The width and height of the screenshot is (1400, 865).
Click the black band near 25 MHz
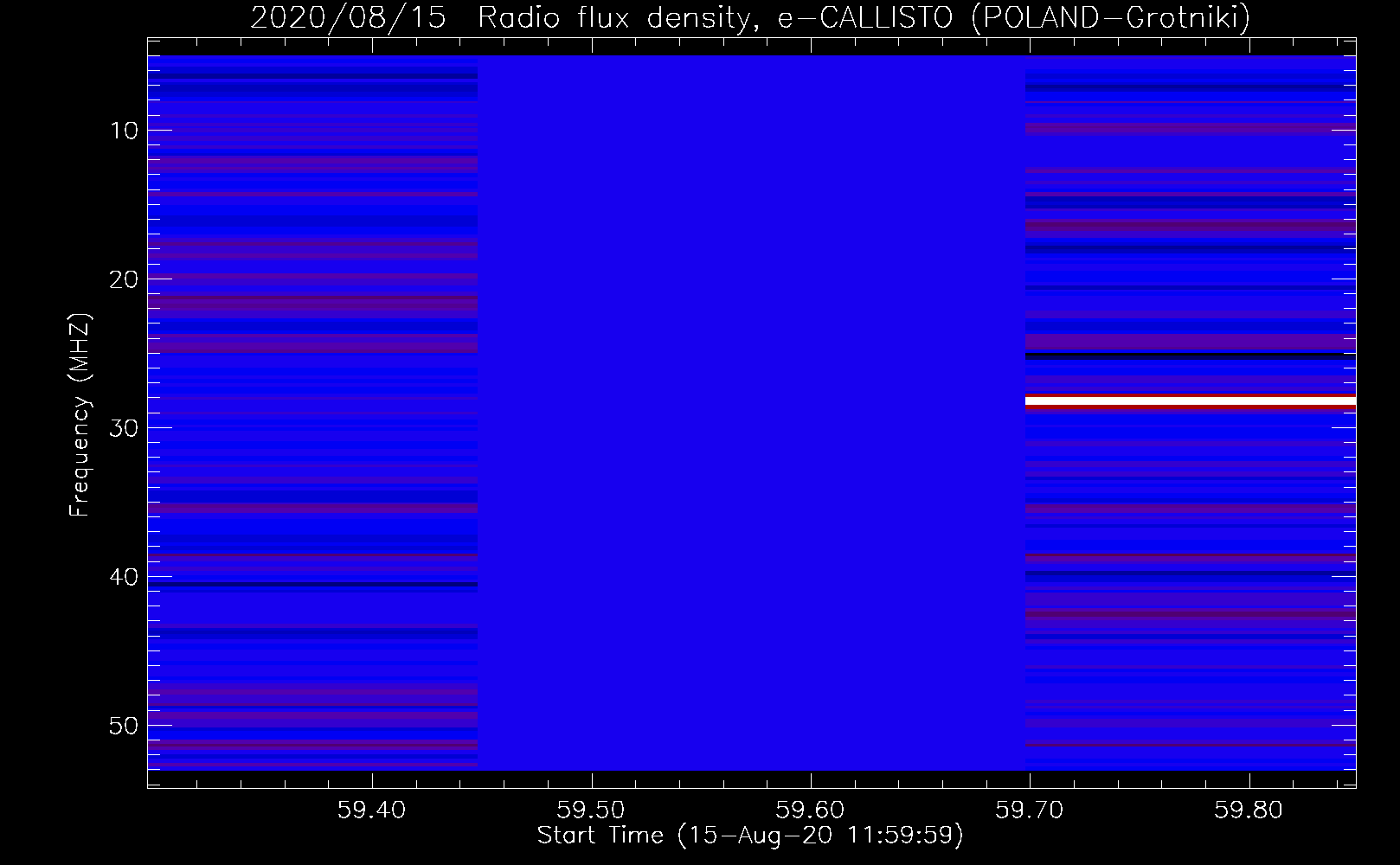coord(1191,356)
